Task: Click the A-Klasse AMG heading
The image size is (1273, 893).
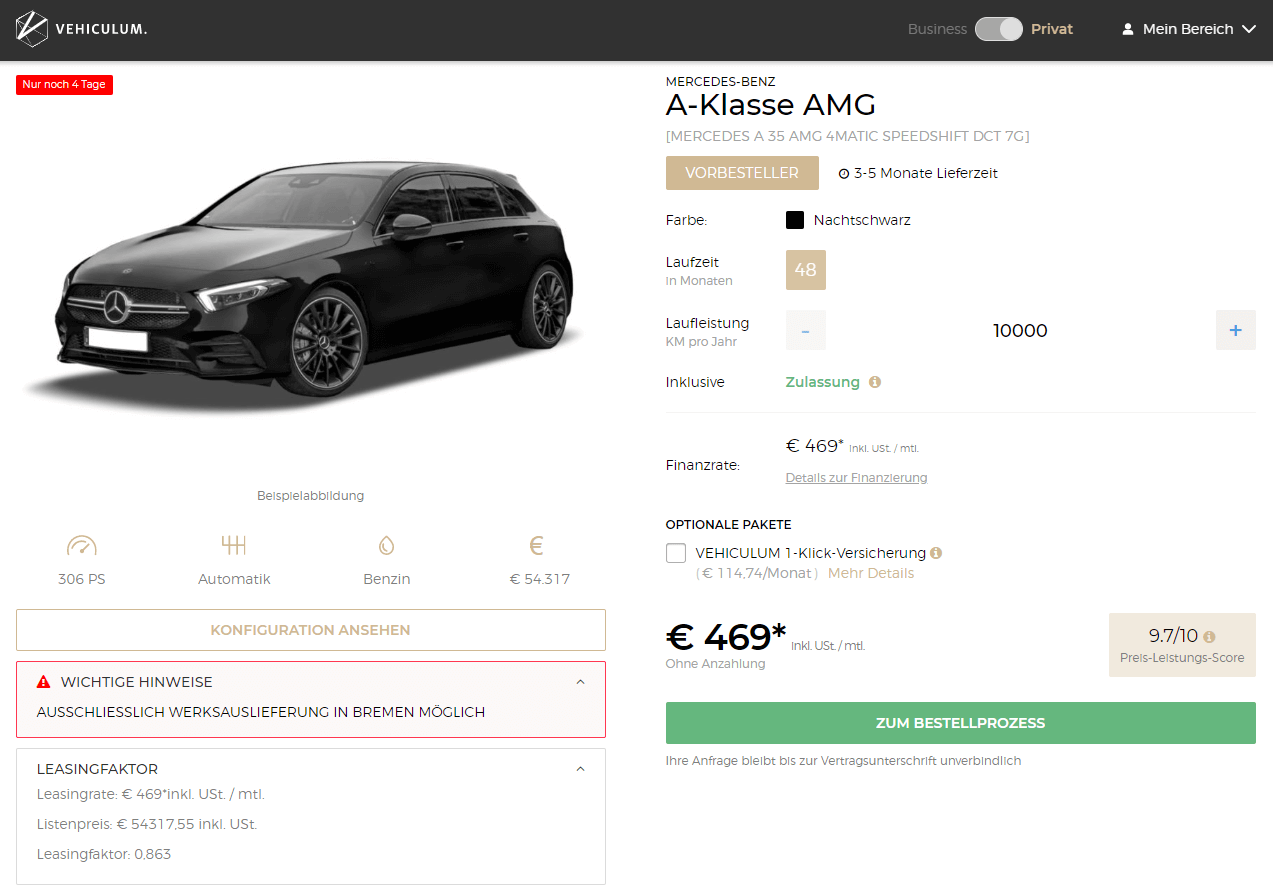Action: pyautogui.click(x=771, y=105)
